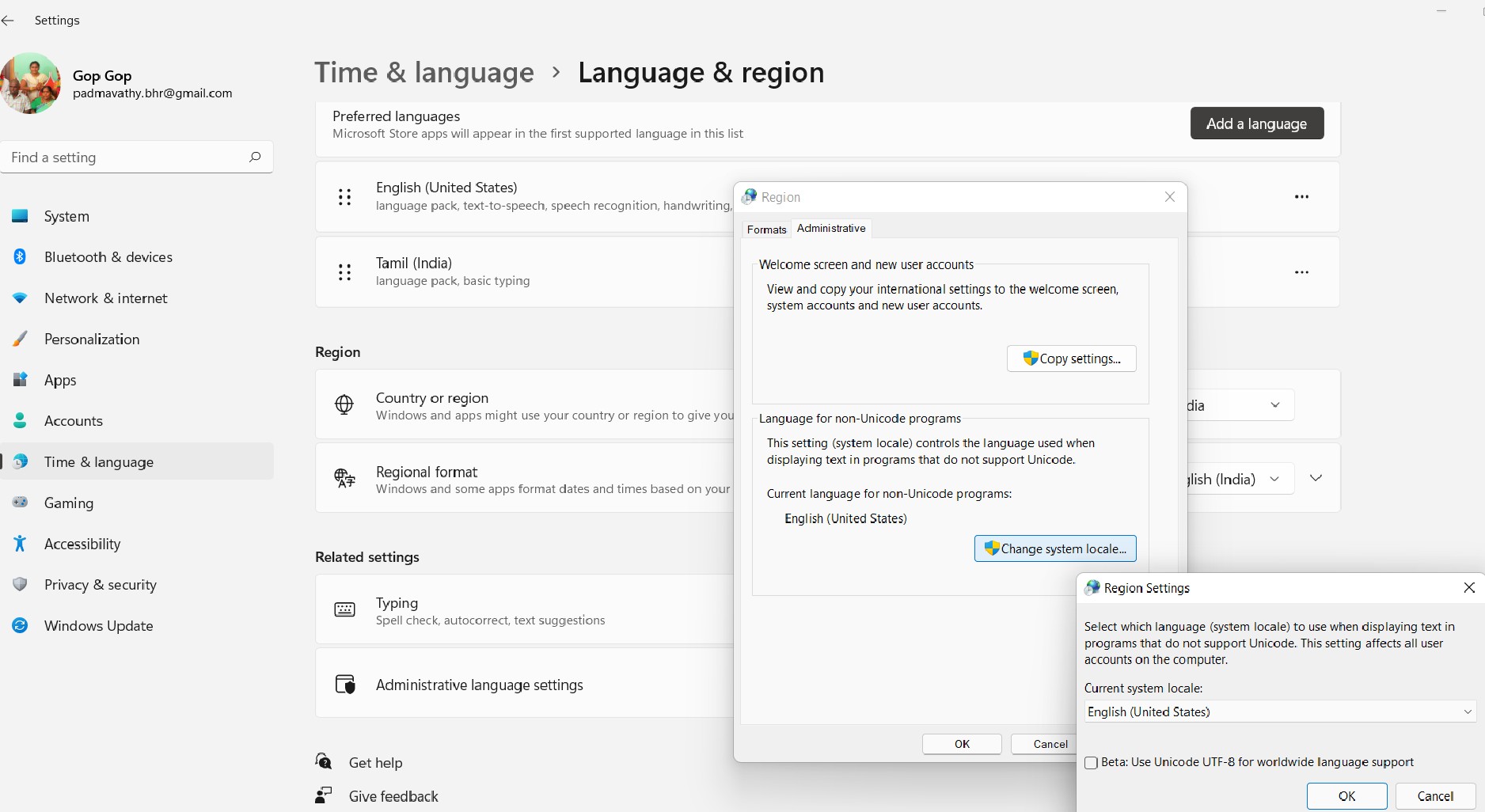
Task: Click OK in Region Settings dialog
Action: pos(1346,796)
